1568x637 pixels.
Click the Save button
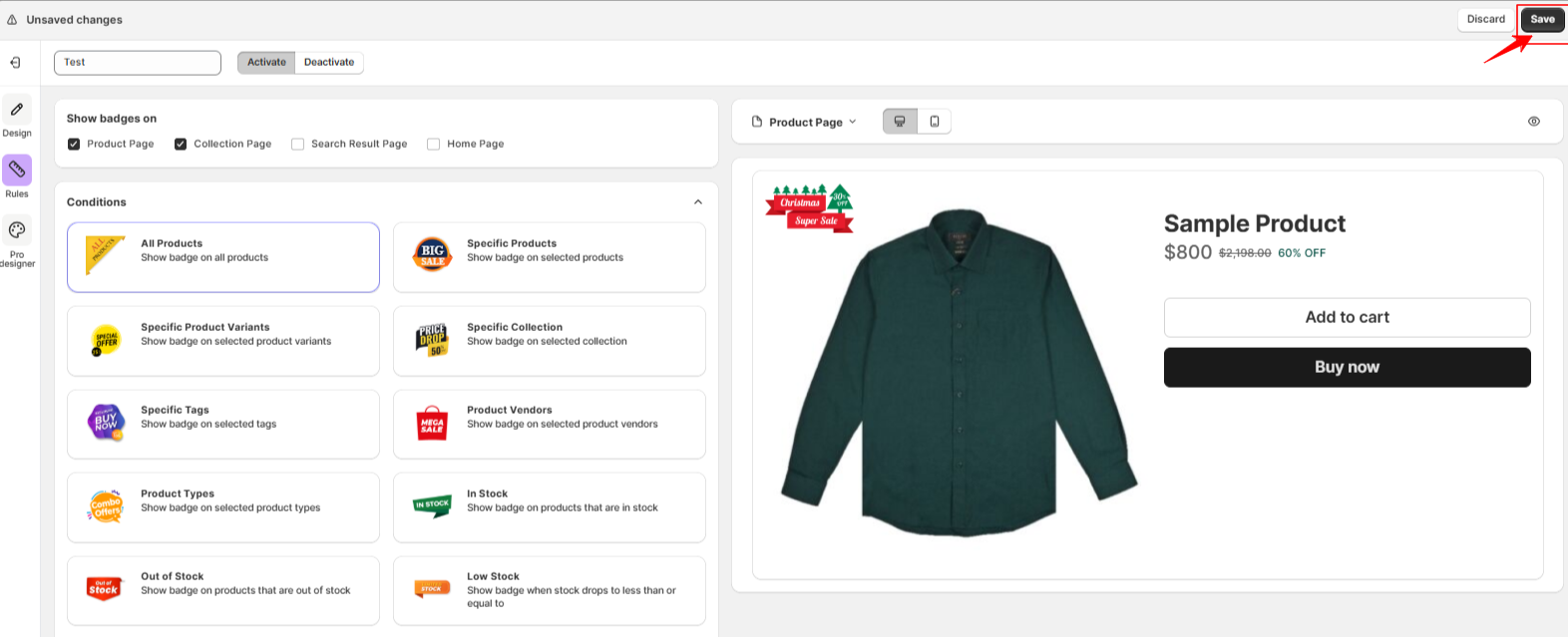1542,19
